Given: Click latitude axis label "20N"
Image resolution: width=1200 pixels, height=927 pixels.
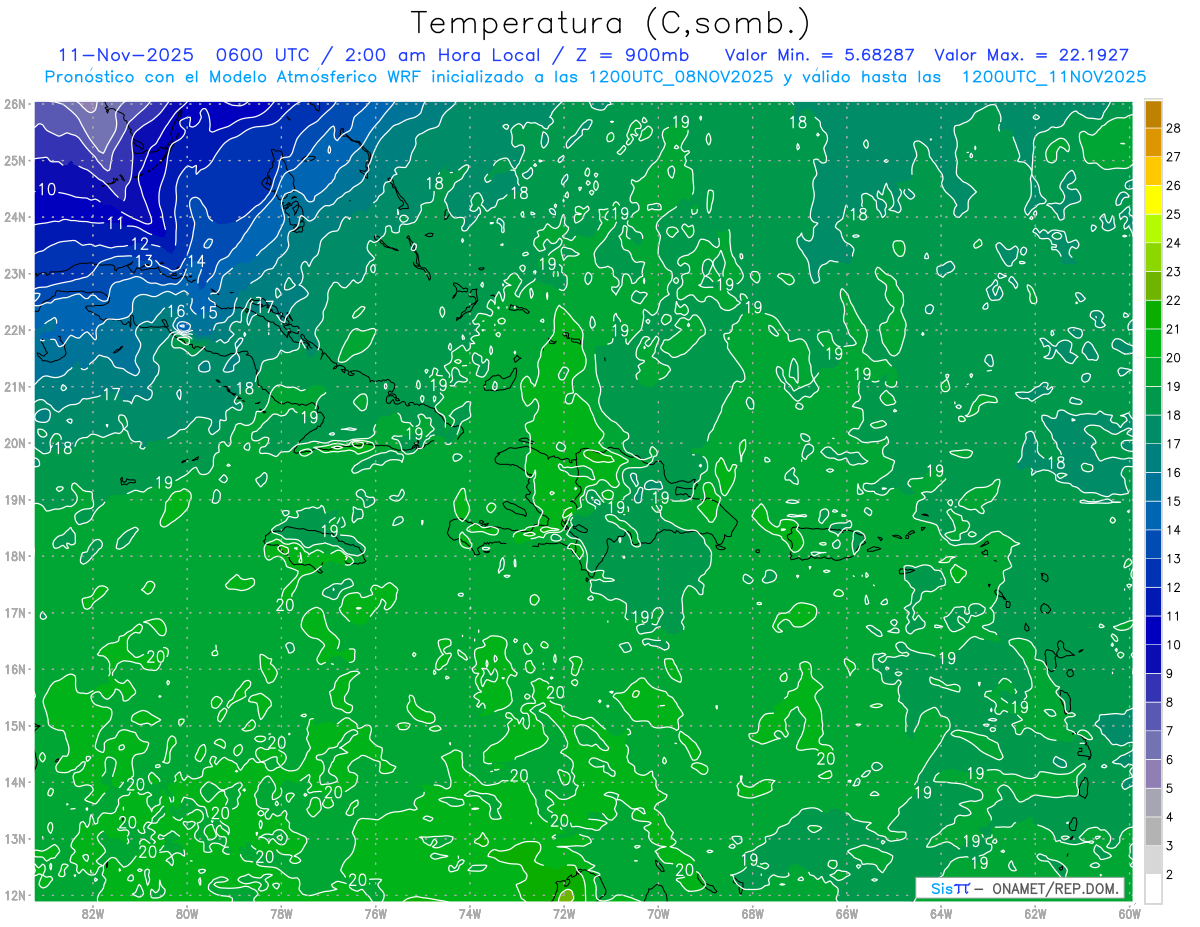Looking at the screenshot, I should point(15,442).
